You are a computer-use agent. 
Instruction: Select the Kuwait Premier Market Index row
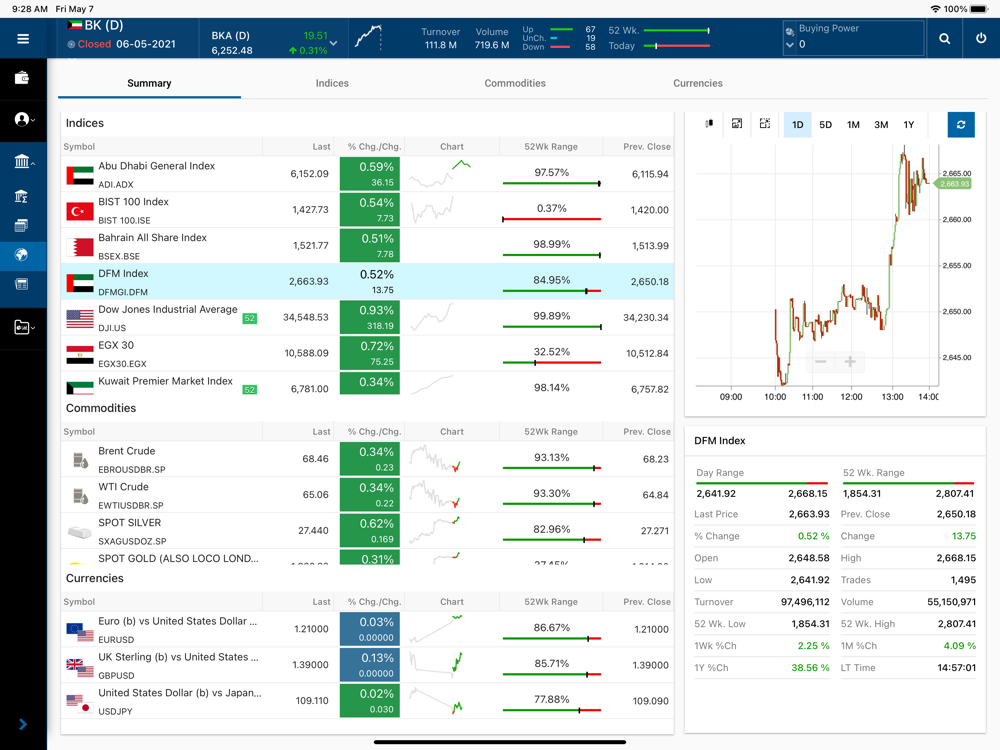coord(367,385)
